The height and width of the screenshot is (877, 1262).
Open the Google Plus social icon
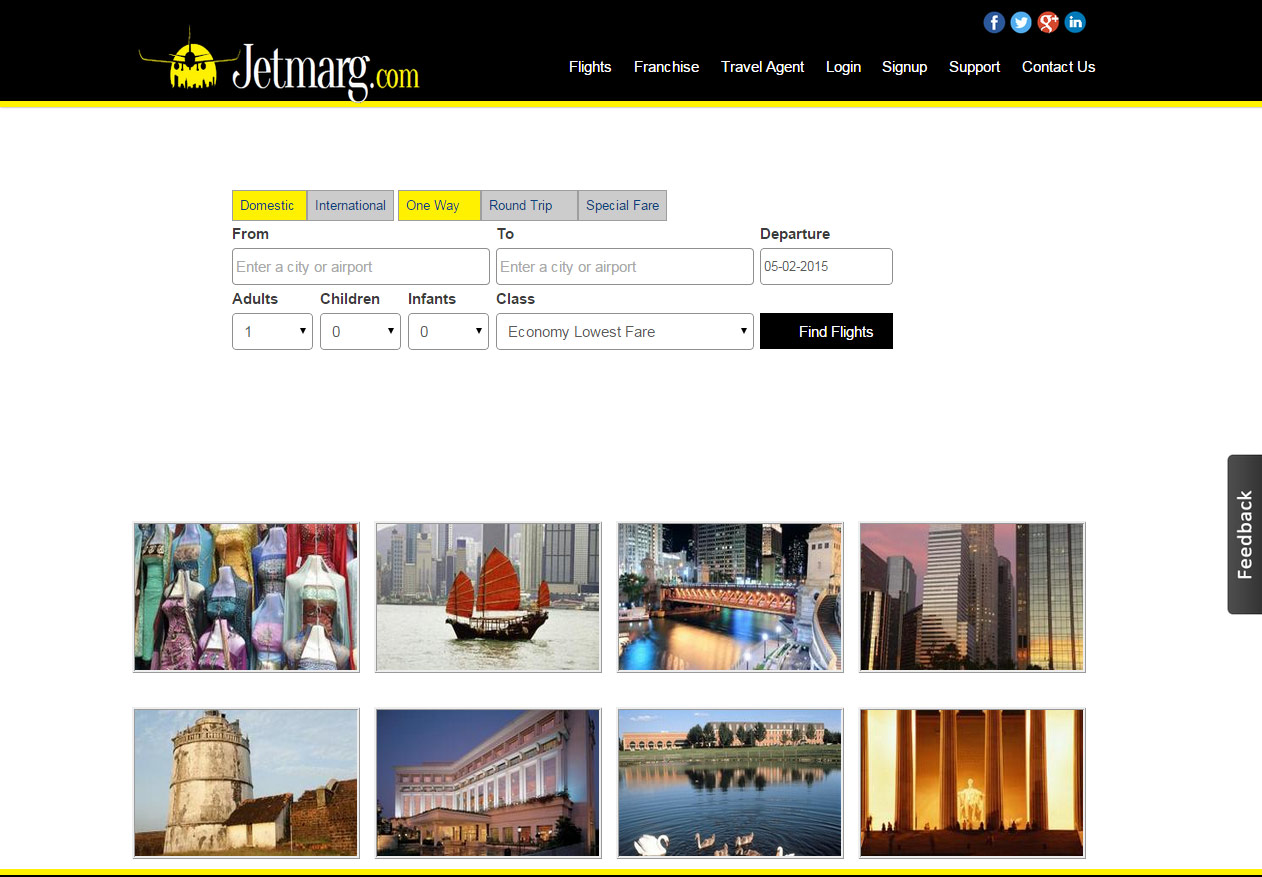(1048, 22)
